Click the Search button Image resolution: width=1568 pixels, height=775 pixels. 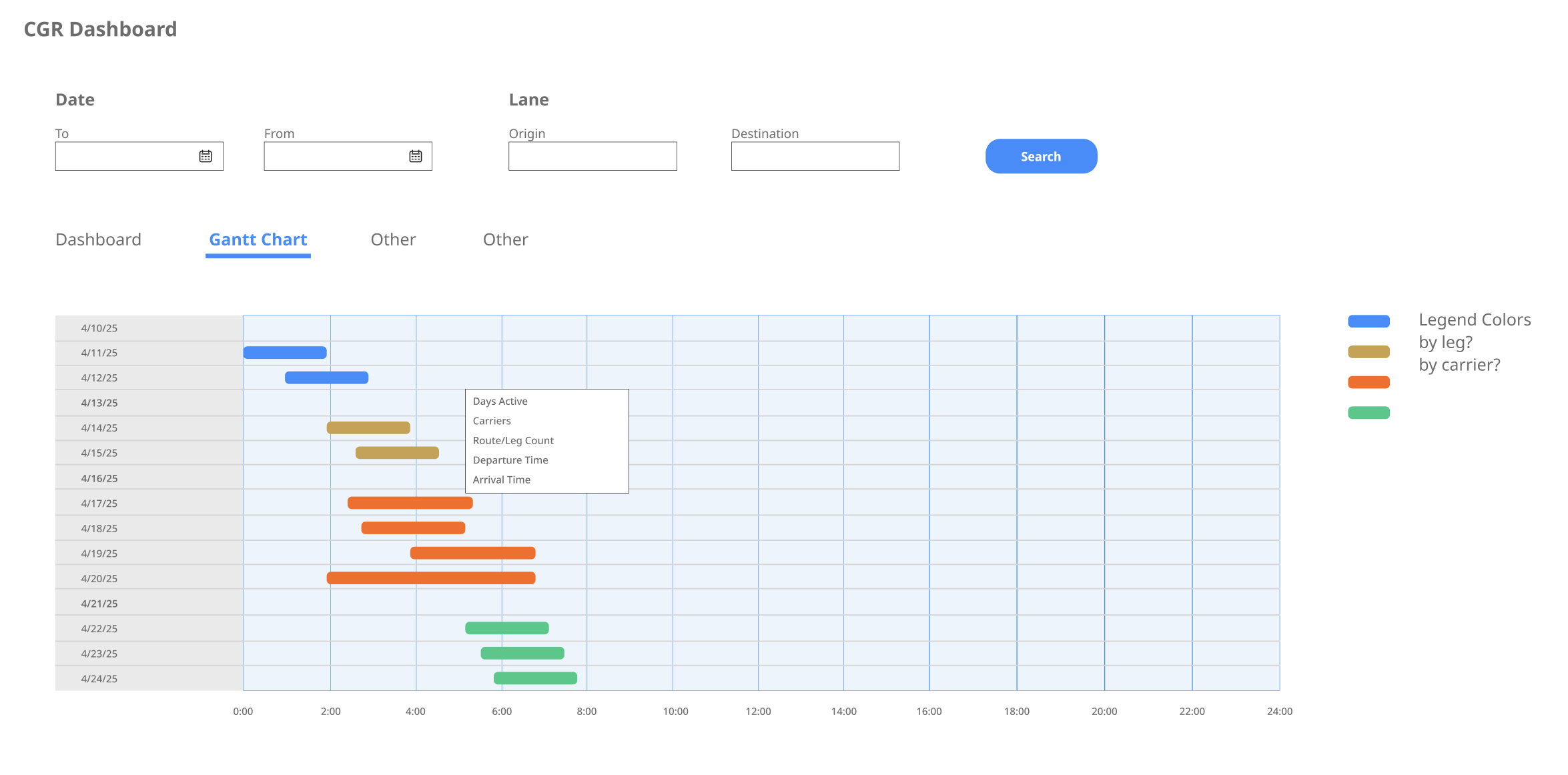click(1041, 156)
